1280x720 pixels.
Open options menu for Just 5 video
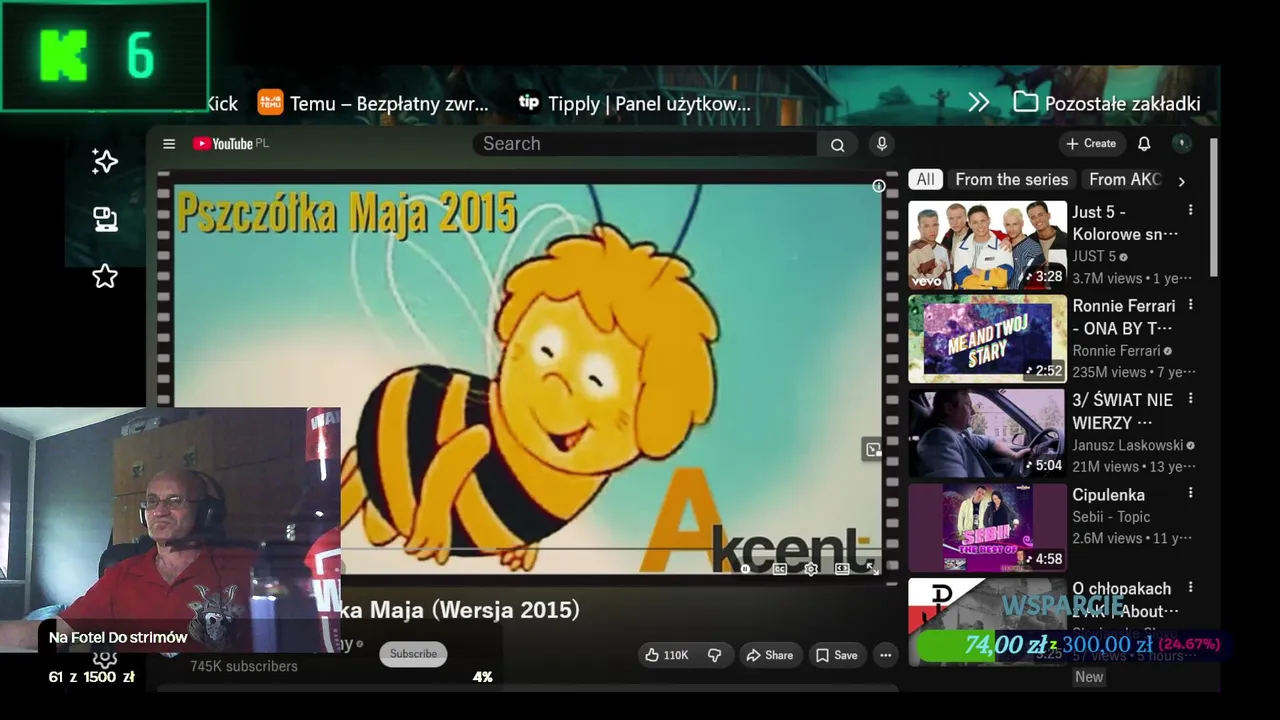click(1190, 211)
